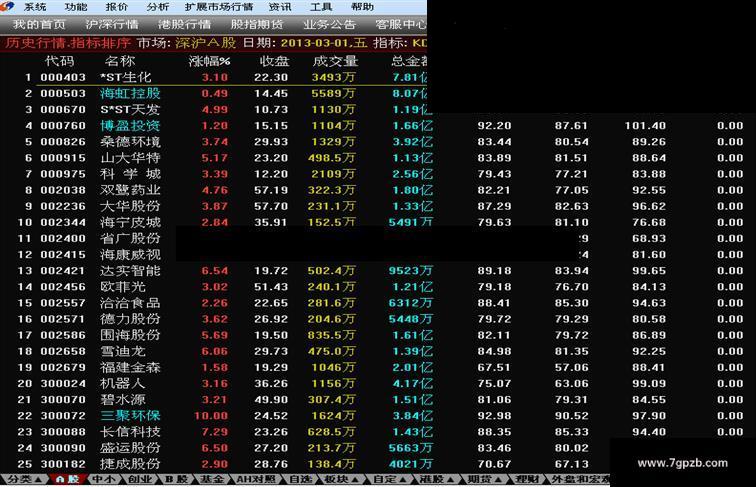Select stock 雪迪龙
This screenshot has height=487, width=756.
click(123, 352)
